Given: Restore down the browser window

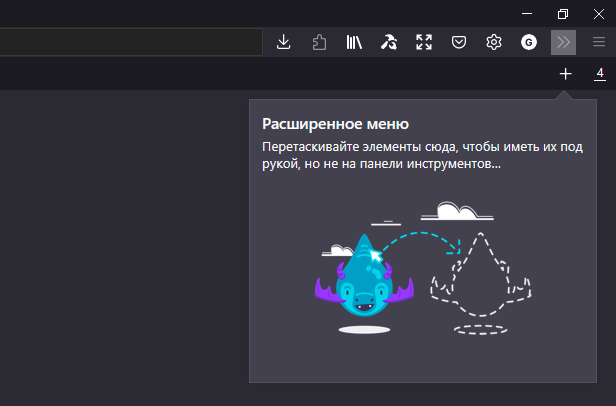Looking at the screenshot, I should [563, 13].
